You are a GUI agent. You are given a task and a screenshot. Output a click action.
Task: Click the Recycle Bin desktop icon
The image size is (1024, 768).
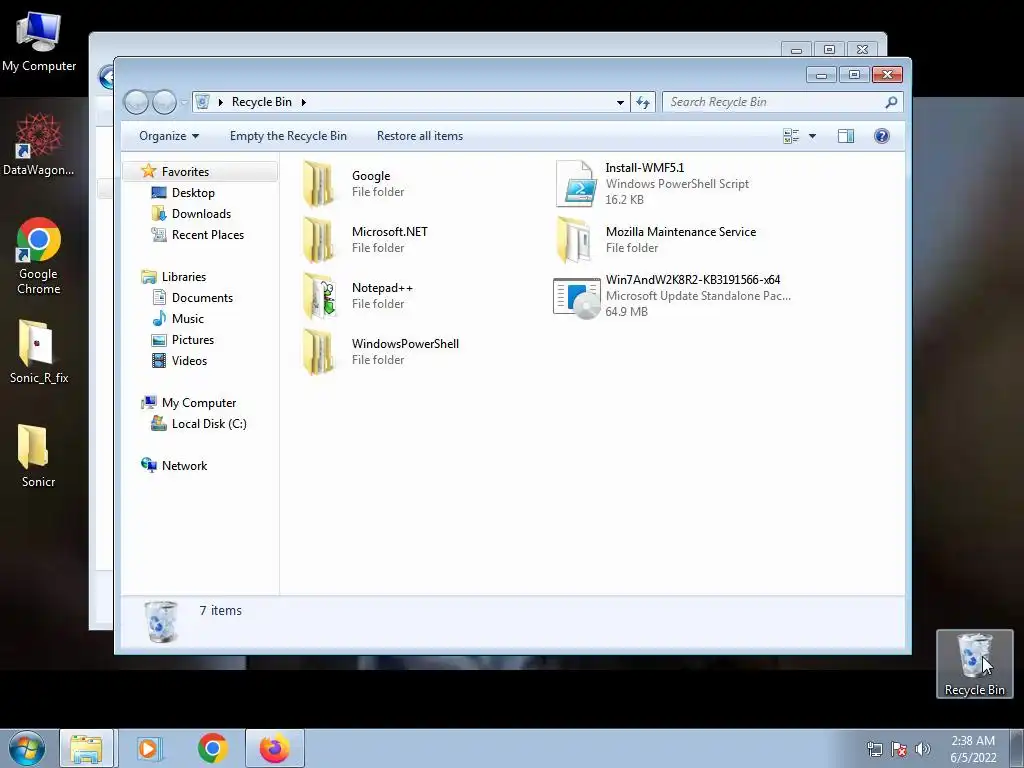click(x=974, y=664)
